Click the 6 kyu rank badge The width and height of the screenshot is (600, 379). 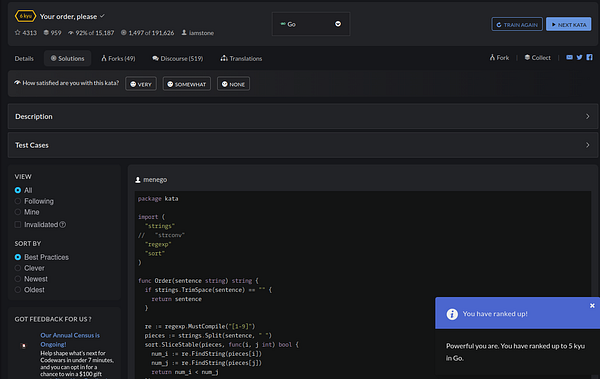pos(25,16)
